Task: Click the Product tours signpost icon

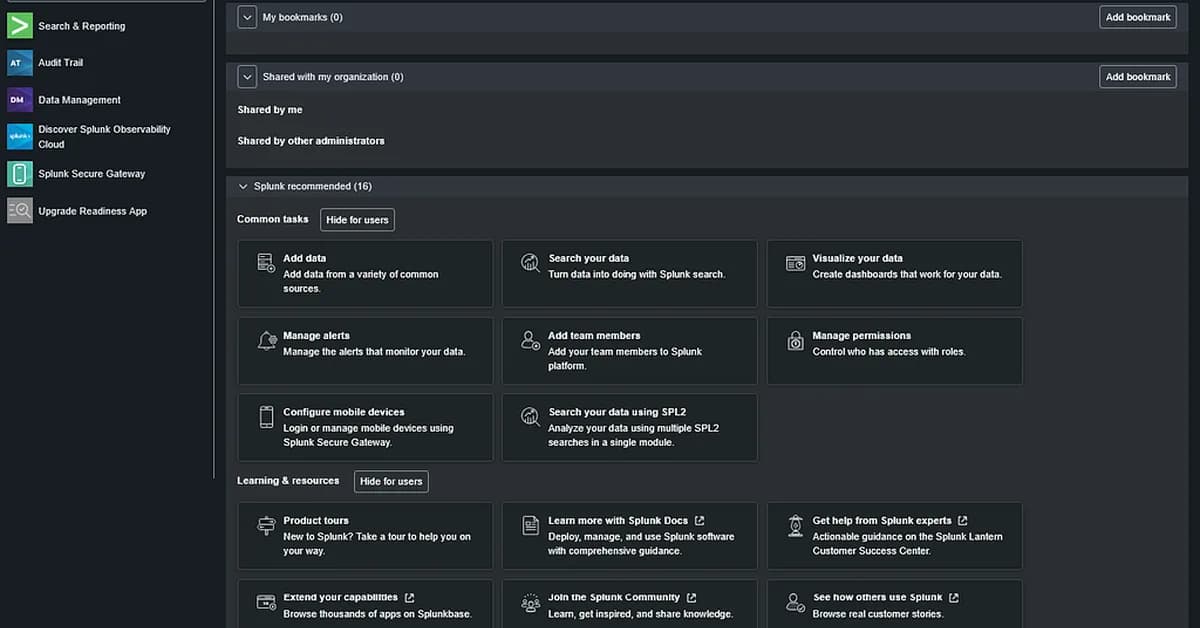Action: point(266,526)
